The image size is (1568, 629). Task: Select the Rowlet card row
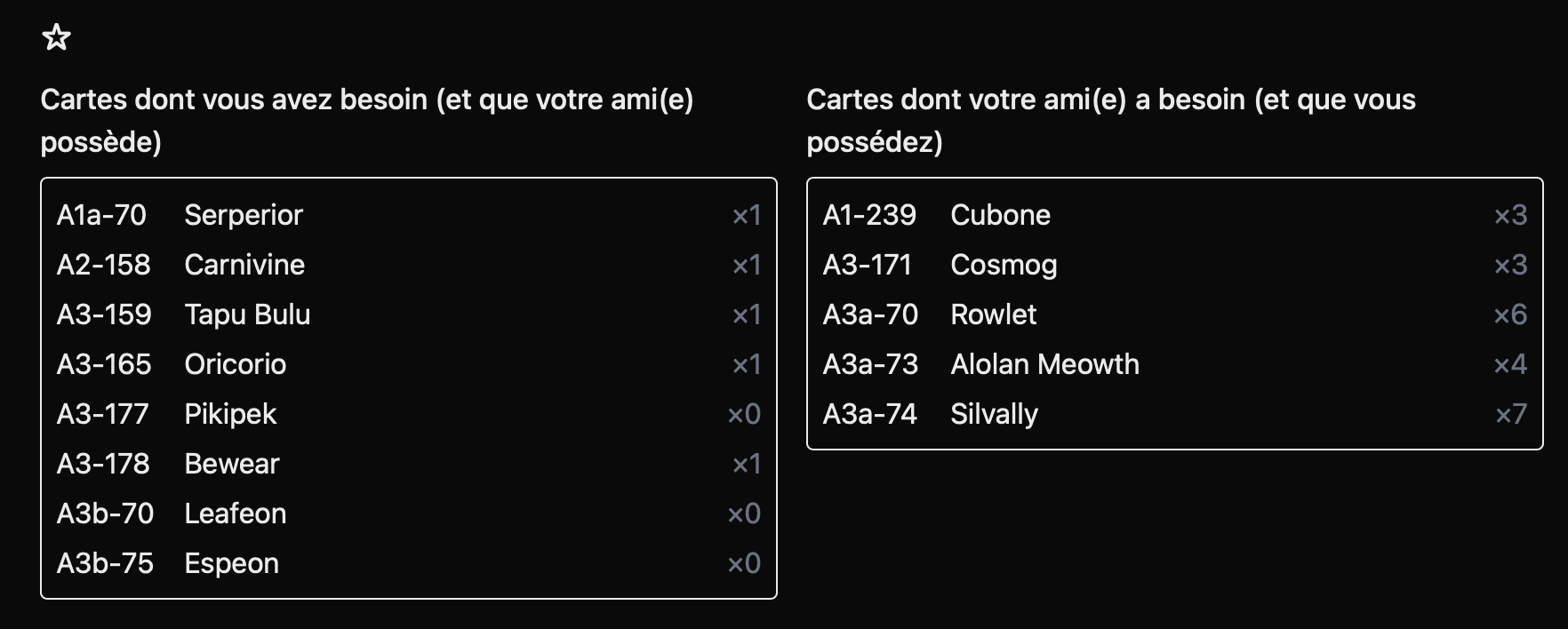click(993, 314)
